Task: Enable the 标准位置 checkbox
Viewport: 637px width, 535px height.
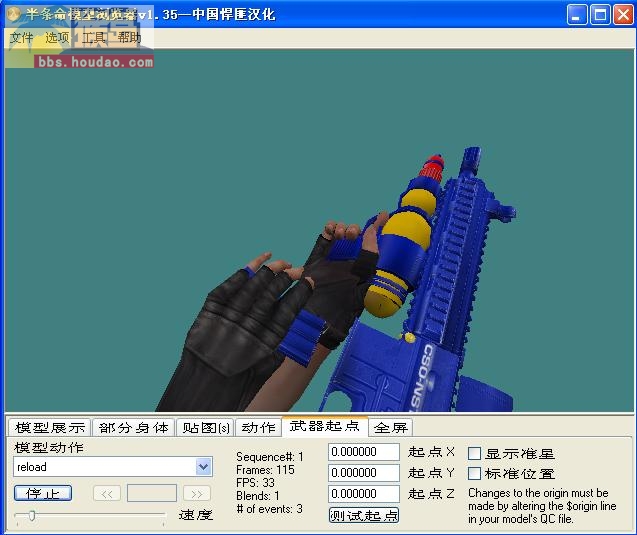Action: [x=474, y=473]
